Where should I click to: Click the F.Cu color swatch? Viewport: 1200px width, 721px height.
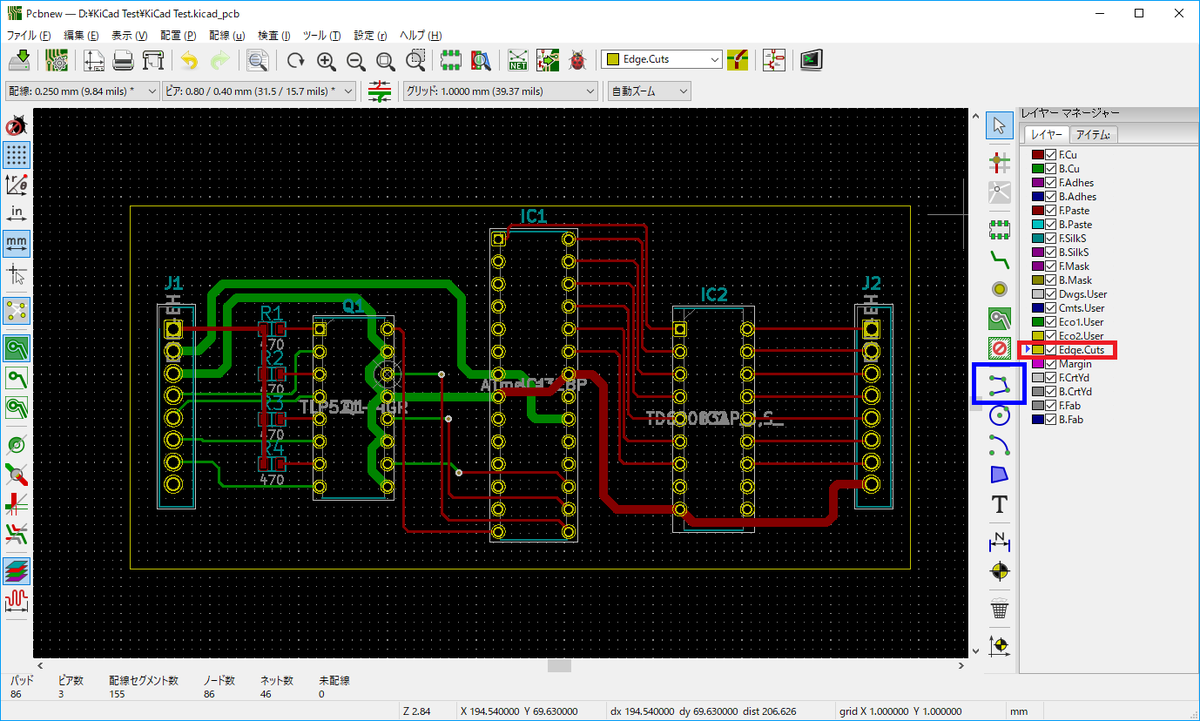tap(1037, 155)
